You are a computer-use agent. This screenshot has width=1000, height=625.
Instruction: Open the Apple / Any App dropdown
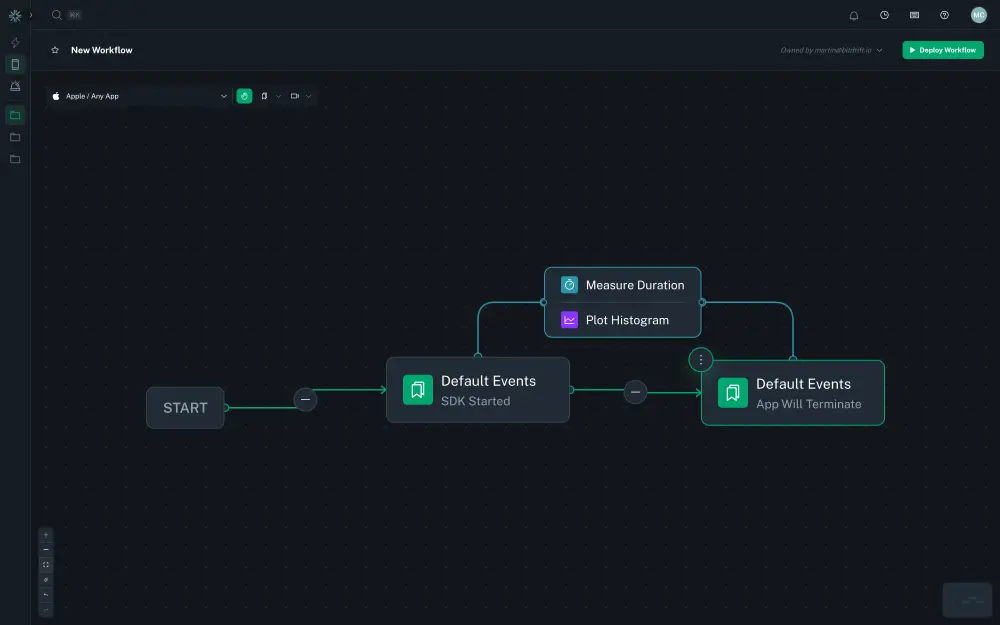(x=140, y=96)
